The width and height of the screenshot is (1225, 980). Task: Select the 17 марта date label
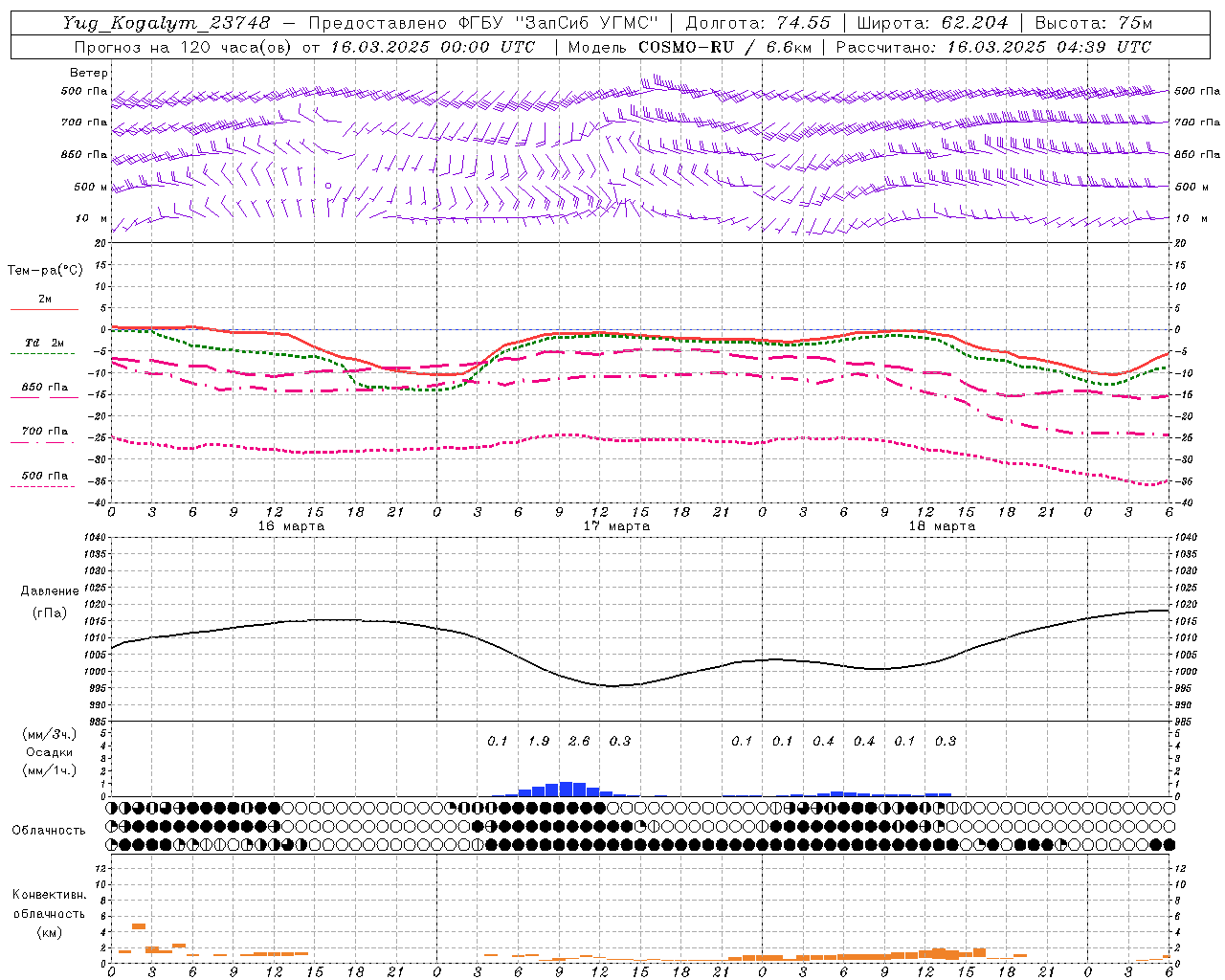[616, 526]
